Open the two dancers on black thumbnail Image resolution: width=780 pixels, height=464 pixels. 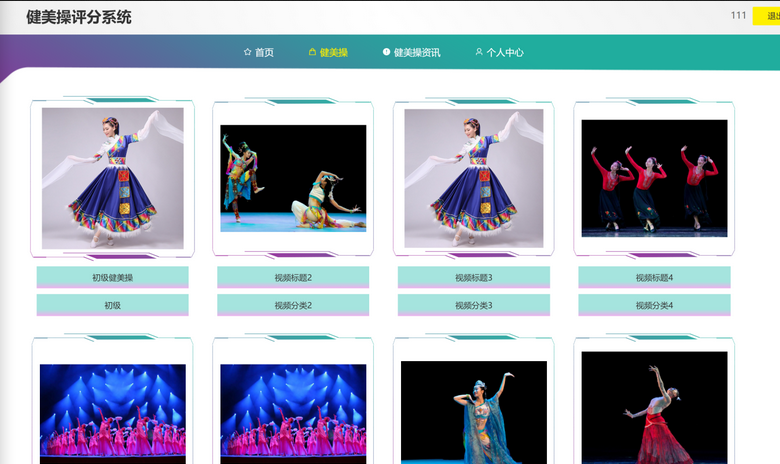(293, 178)
